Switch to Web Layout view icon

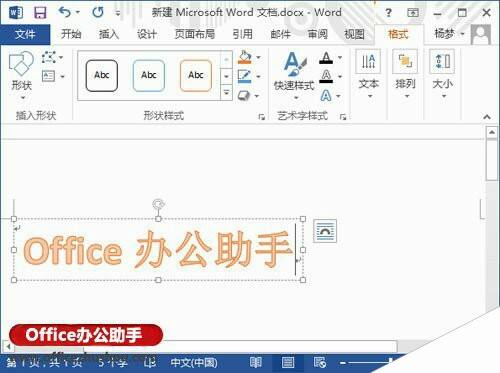coord(320,362)
